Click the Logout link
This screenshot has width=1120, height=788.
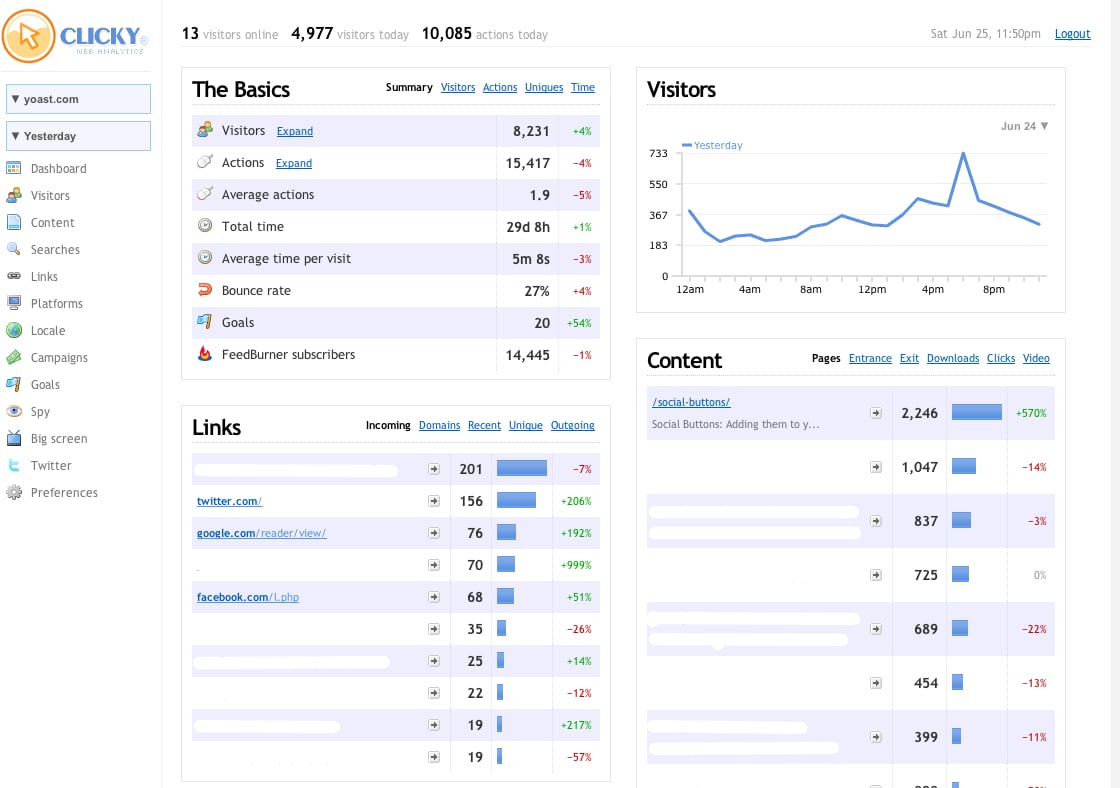click(x=1072, y=34)
